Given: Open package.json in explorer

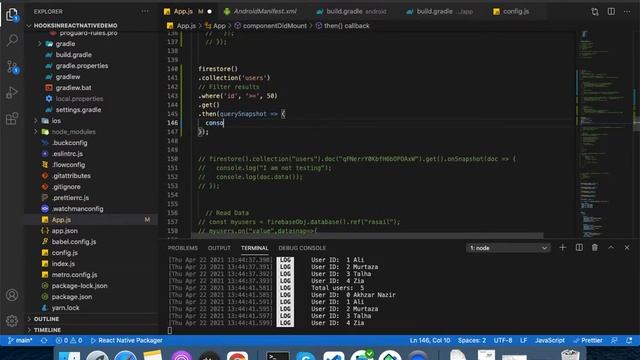Looking at the screenshot, I should (71, 297).
